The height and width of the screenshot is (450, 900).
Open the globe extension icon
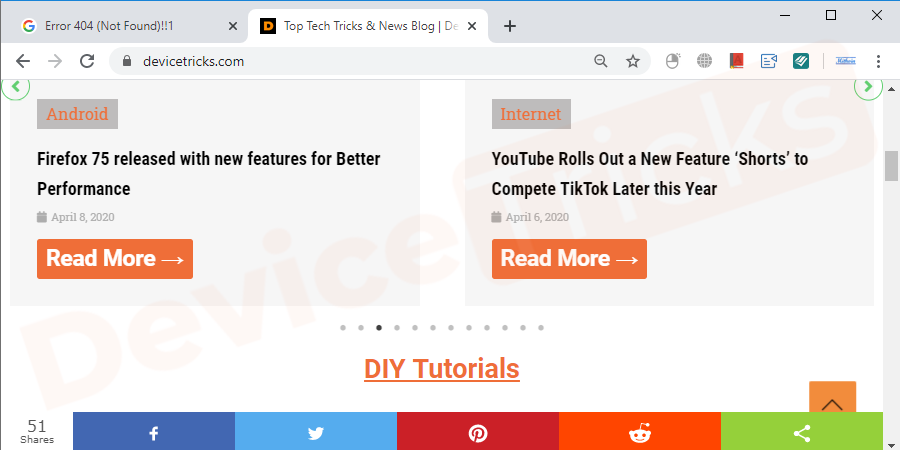pyautogui.click(x=704, y=61)
